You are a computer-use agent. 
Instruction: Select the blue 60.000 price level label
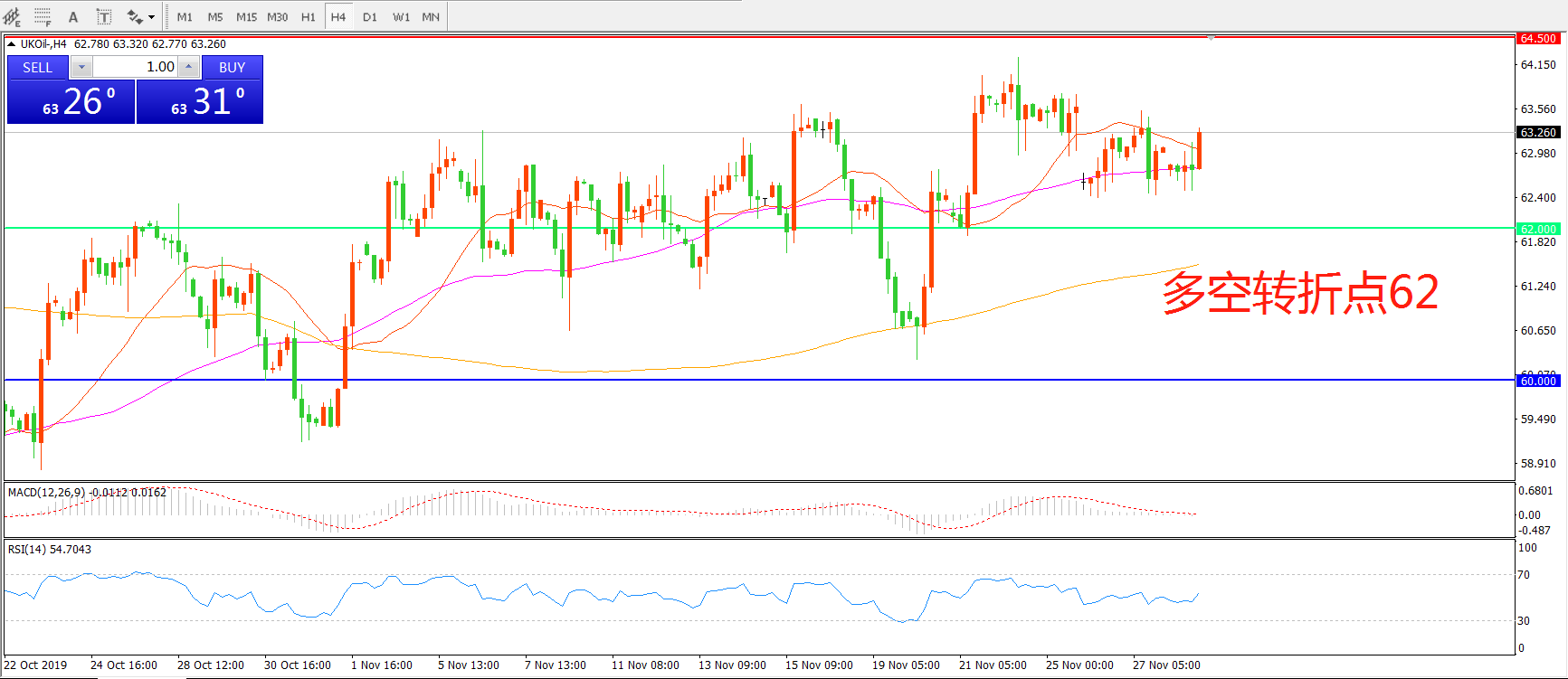pos(1537,381)
